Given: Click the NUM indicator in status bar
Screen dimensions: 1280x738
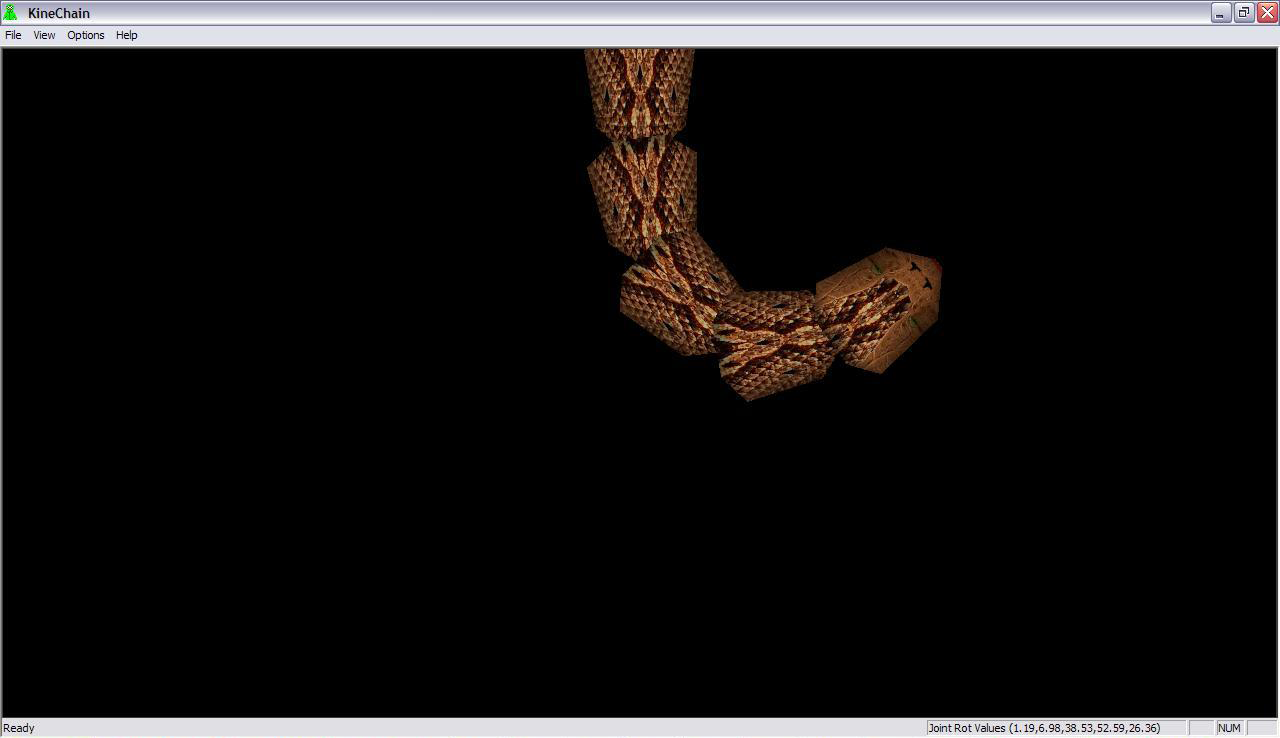Looking at the screenshot, I should (x=1229, y=728).
